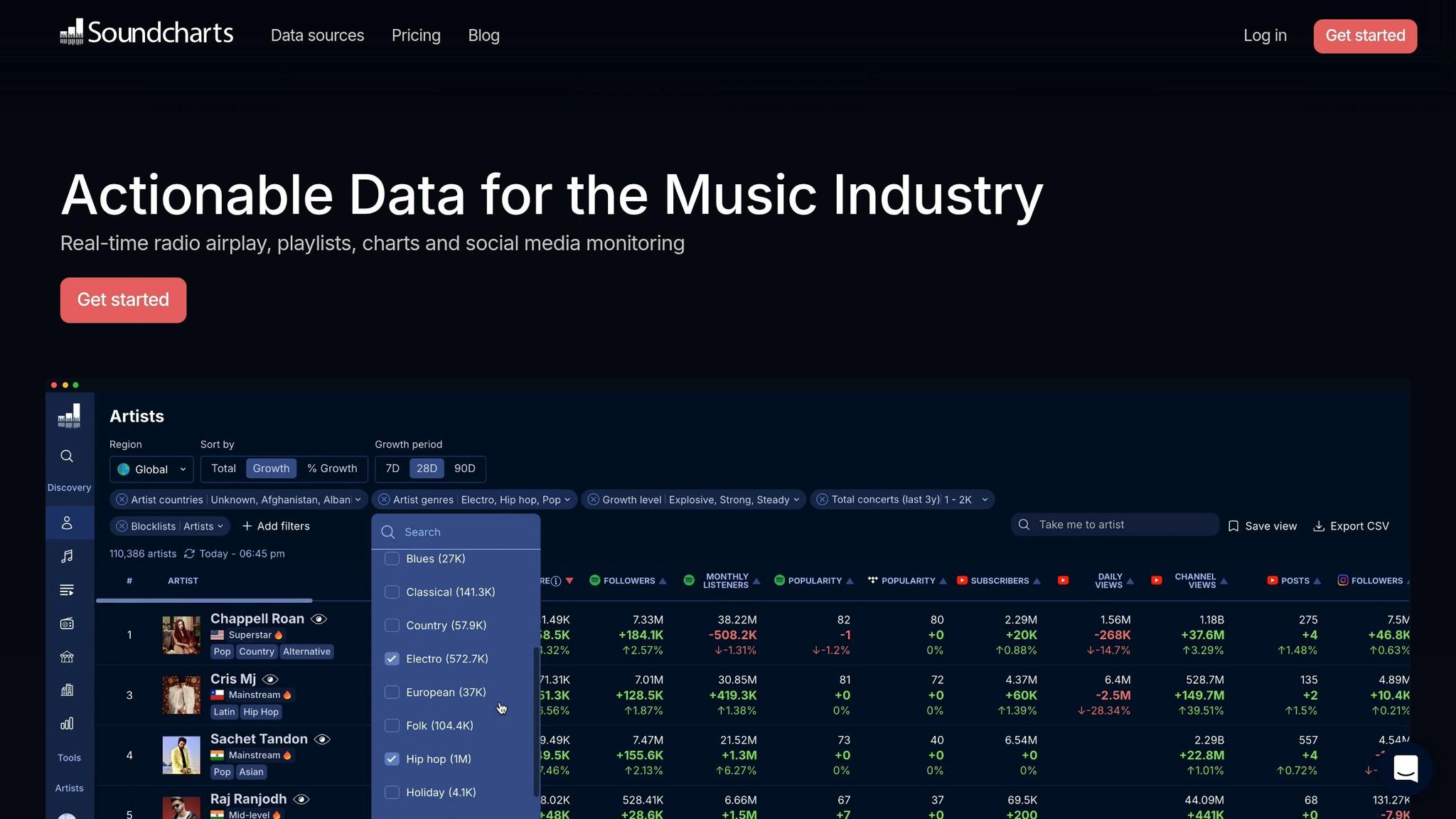Open the labels office building sidebar icon
This screenshot has height=819, width=1456.
[x=67, y=690]
